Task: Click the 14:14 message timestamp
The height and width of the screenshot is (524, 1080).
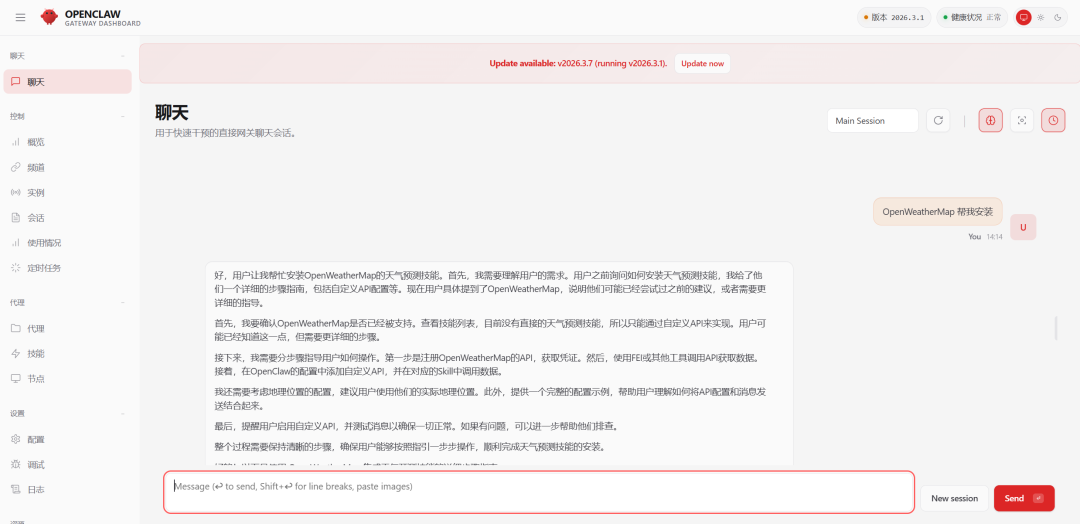Action: [x=994, y=236]
